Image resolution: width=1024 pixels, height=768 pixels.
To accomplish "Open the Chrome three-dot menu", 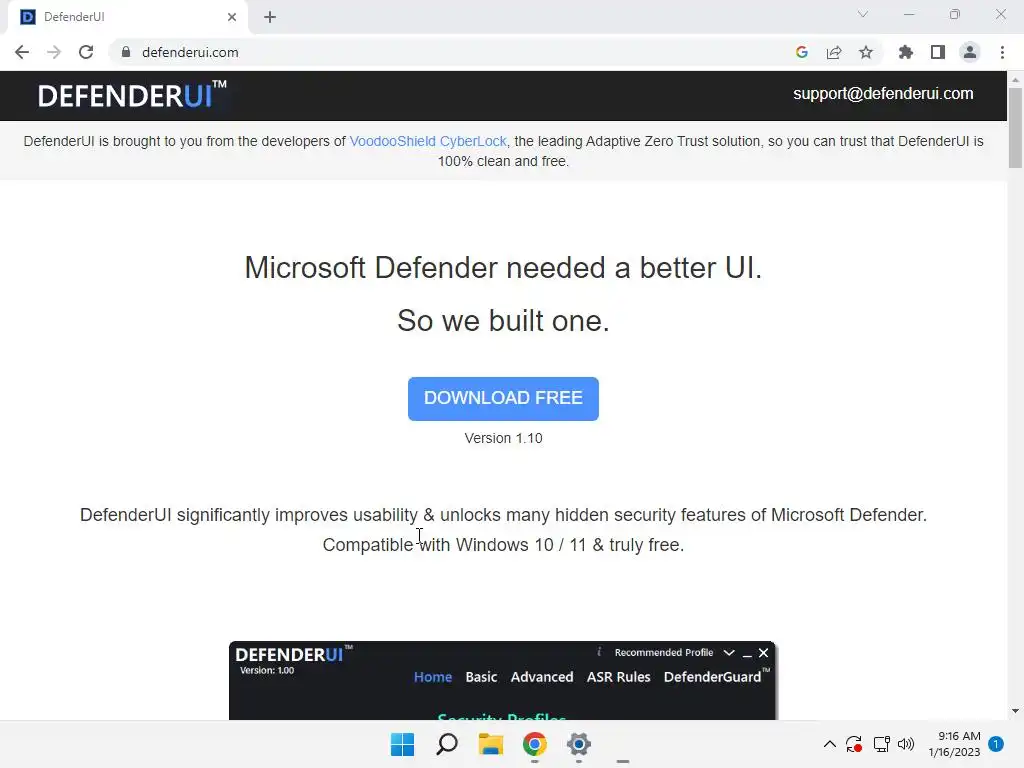I will click(x=1002, y=52).
